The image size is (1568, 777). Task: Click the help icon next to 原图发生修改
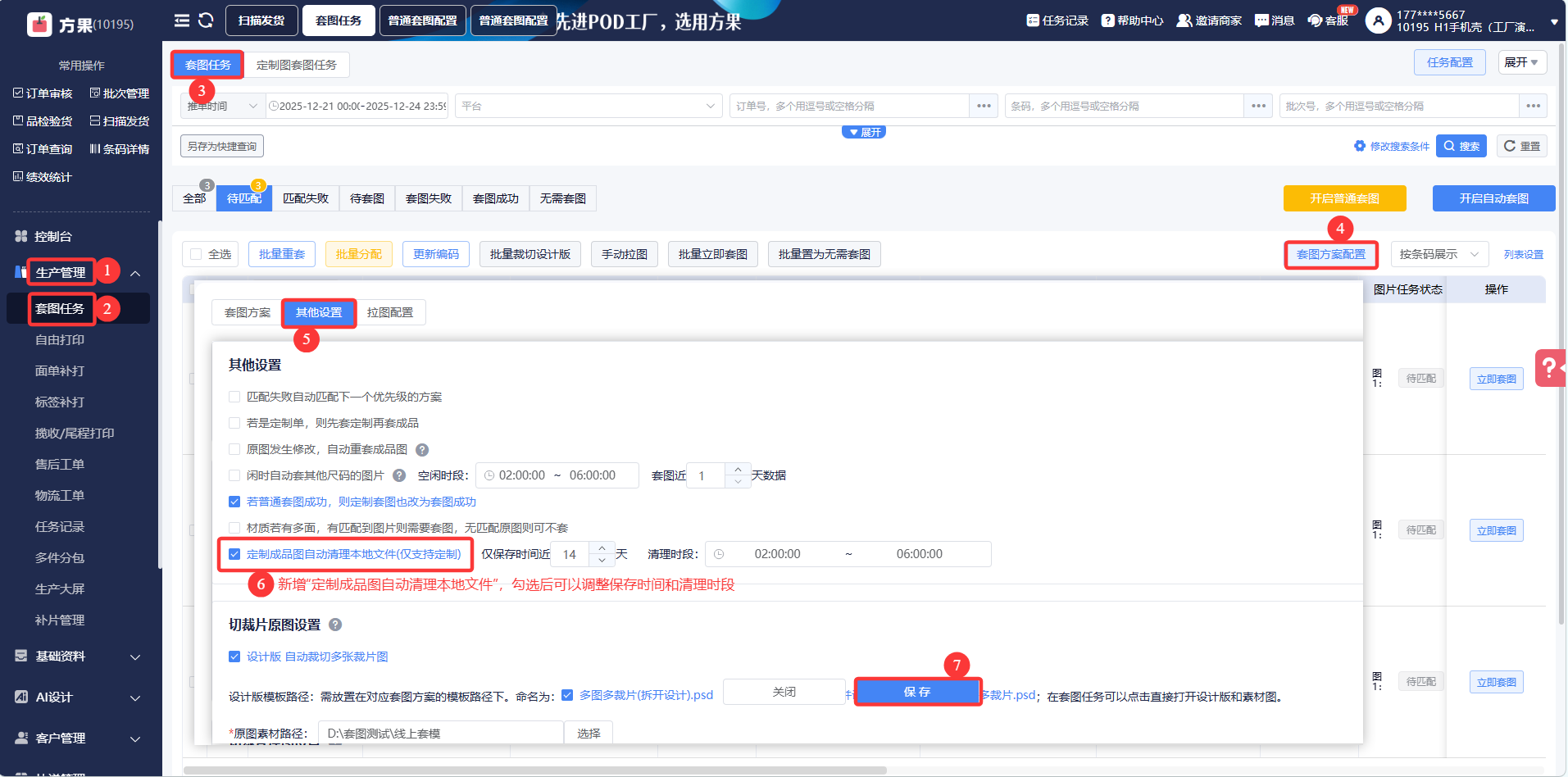(x=422, y=449)
